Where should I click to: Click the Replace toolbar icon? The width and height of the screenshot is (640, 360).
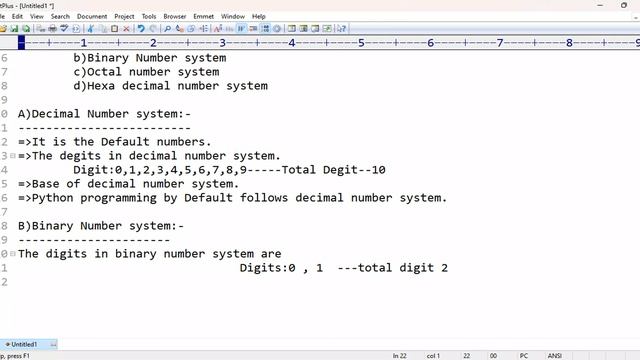point(180,29)
